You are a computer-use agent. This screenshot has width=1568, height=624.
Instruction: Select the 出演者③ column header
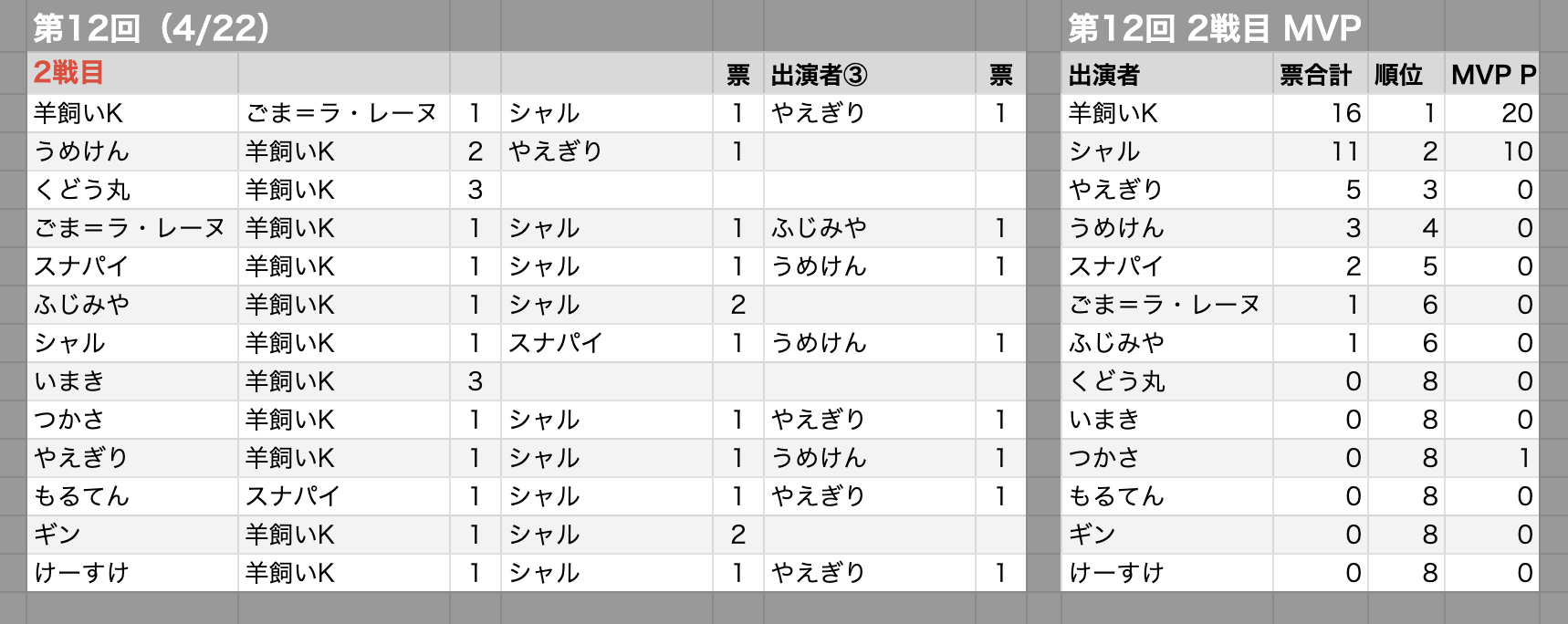click(x=870, y=74)
